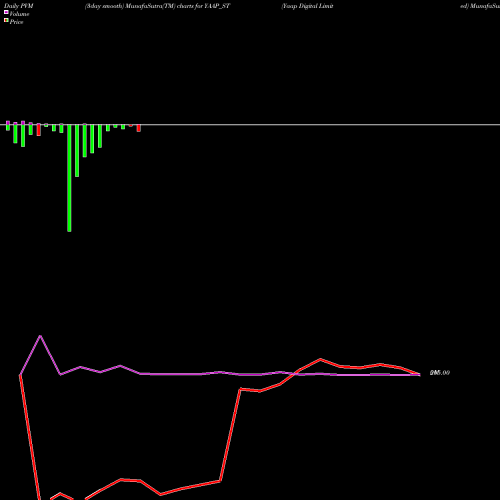Click the Volume legend color swatch
The image size is (500, 500).
[x=6, y=12]
